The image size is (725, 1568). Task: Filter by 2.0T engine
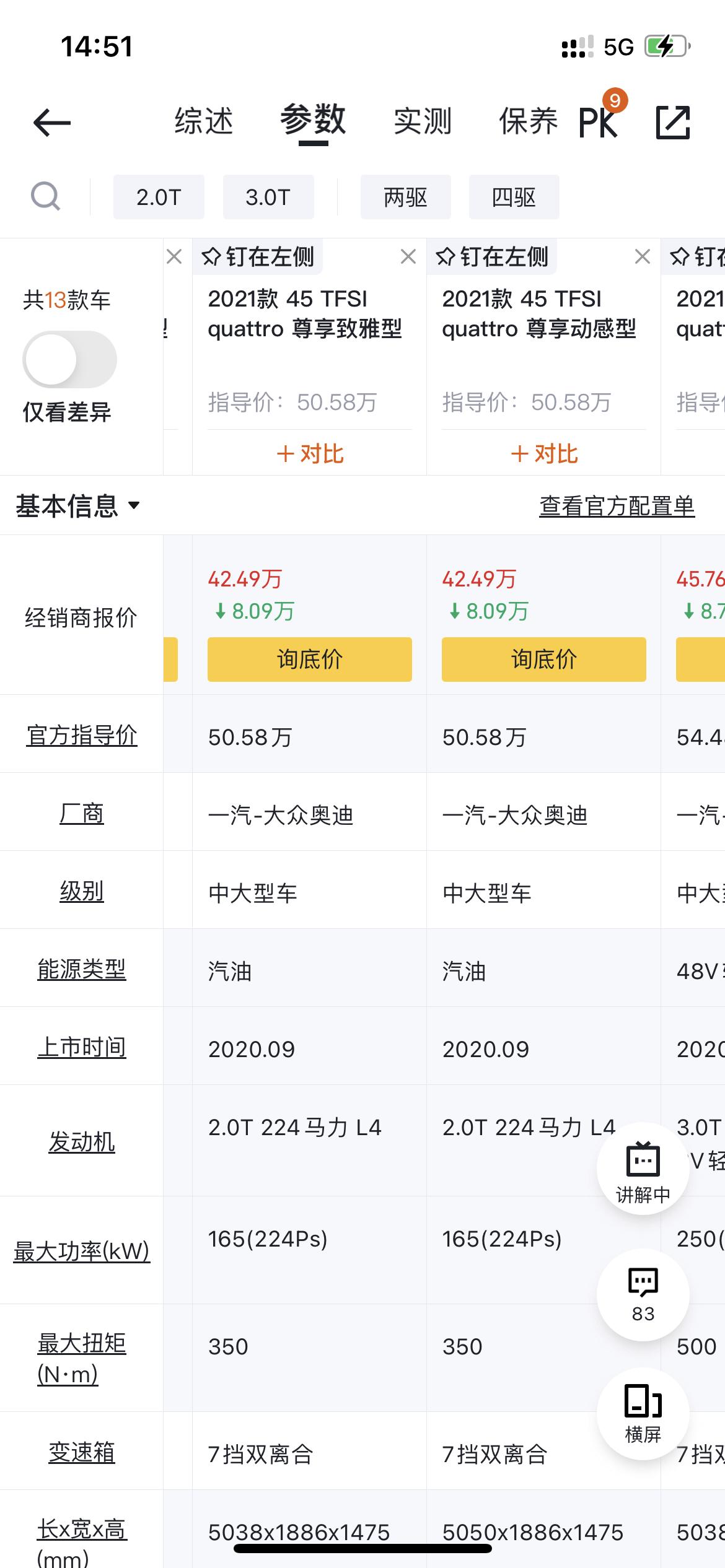point(159,197)
